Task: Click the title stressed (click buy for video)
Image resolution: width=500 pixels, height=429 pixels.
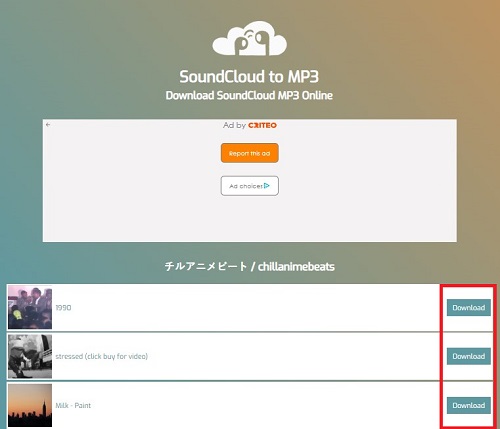Action: tap(101, 356)
